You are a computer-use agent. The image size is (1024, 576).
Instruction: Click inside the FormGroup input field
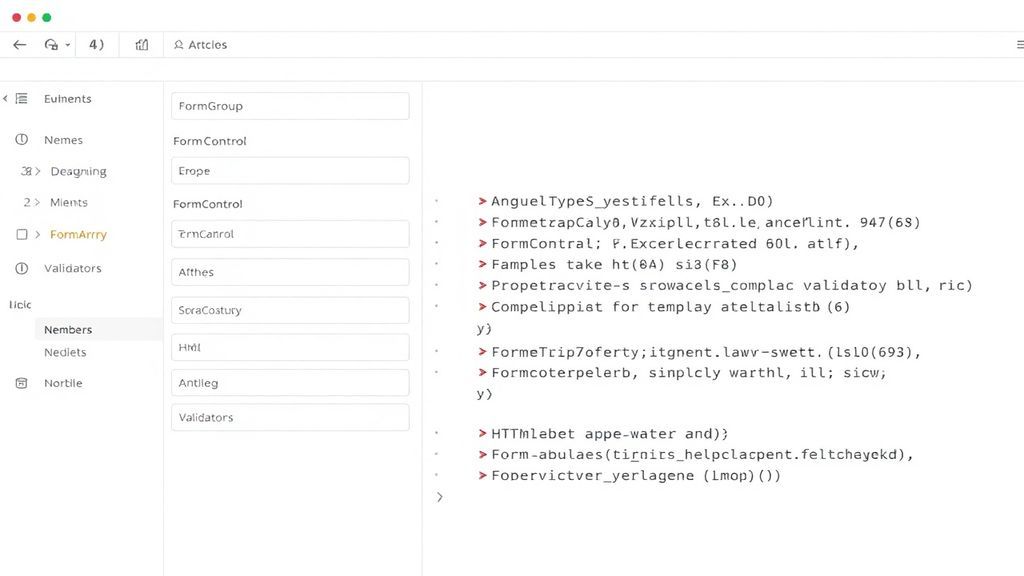pos(289,105)
